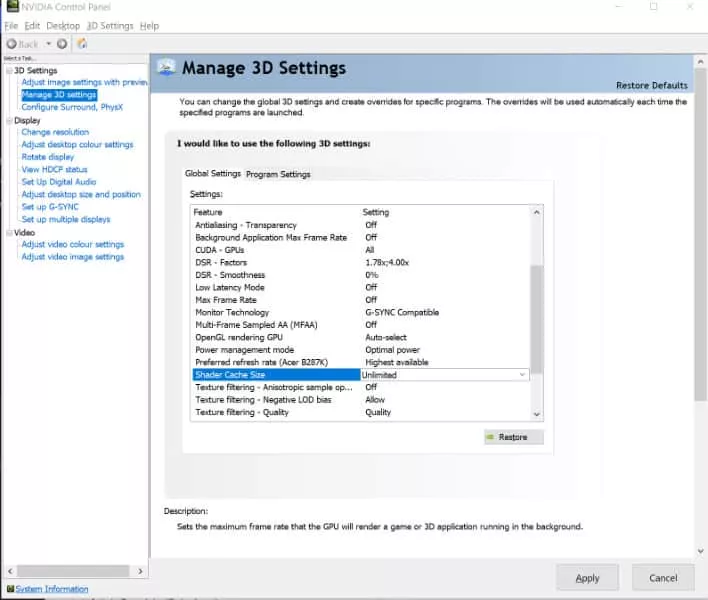
Task: Click the Home icon in toolbar
Action: coord(82,44)
